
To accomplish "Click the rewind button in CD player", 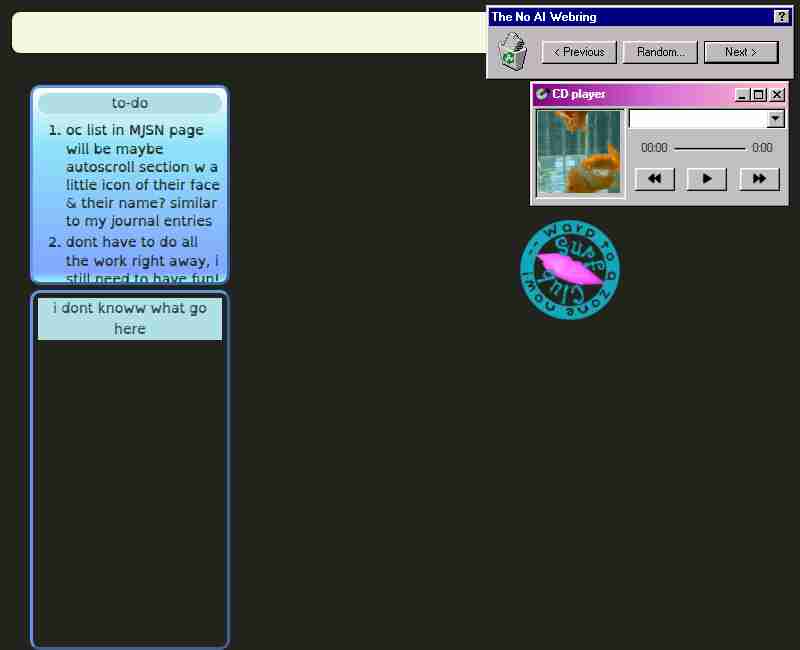I will [x=655, y=179].
